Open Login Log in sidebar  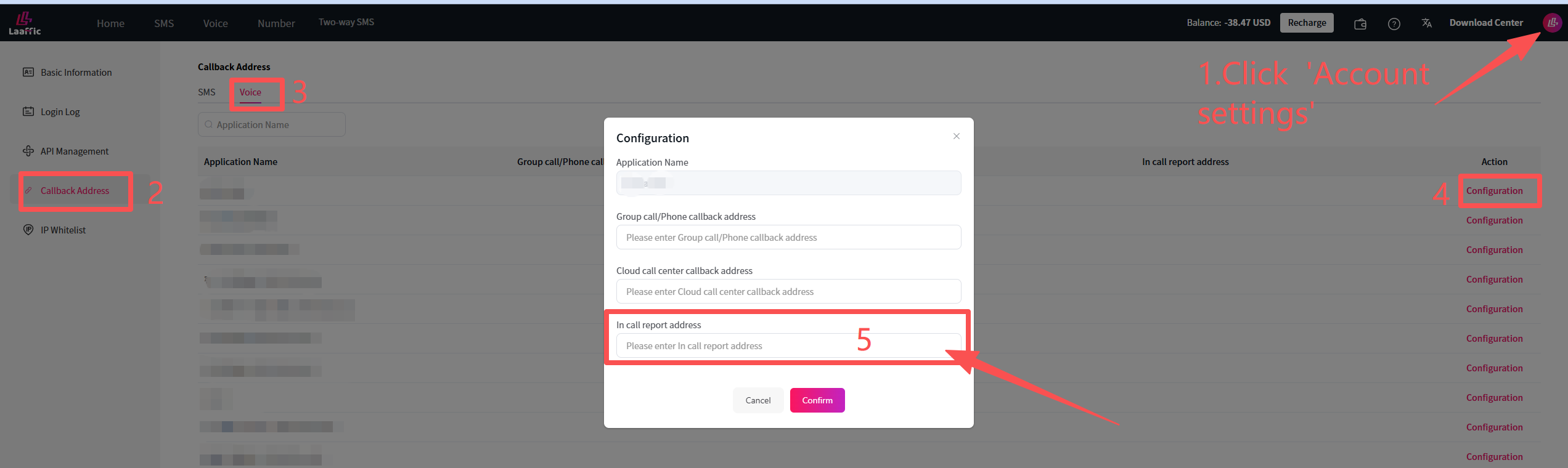coord(60,112)
